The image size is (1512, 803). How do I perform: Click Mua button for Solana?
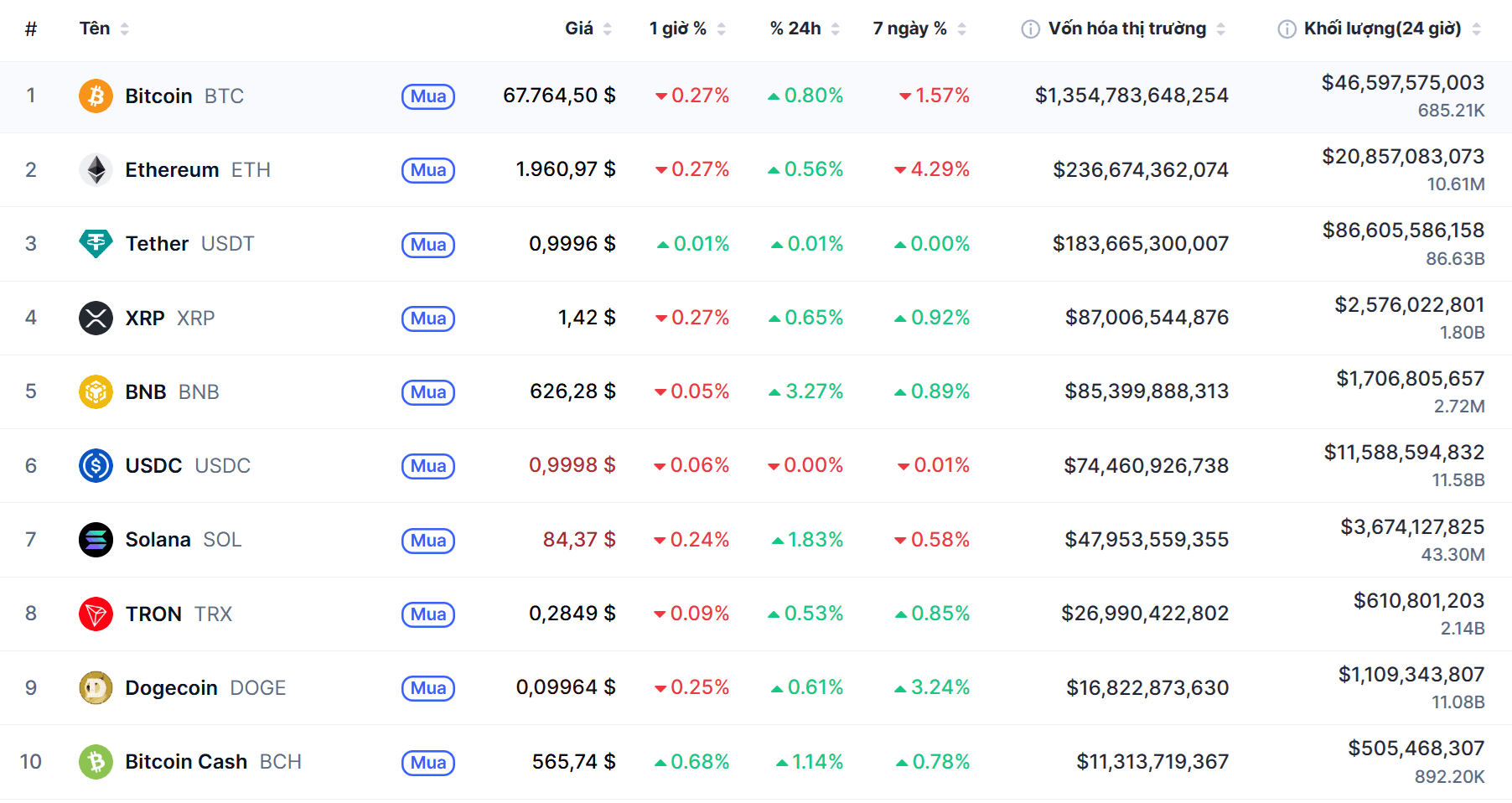pos(428,541)
